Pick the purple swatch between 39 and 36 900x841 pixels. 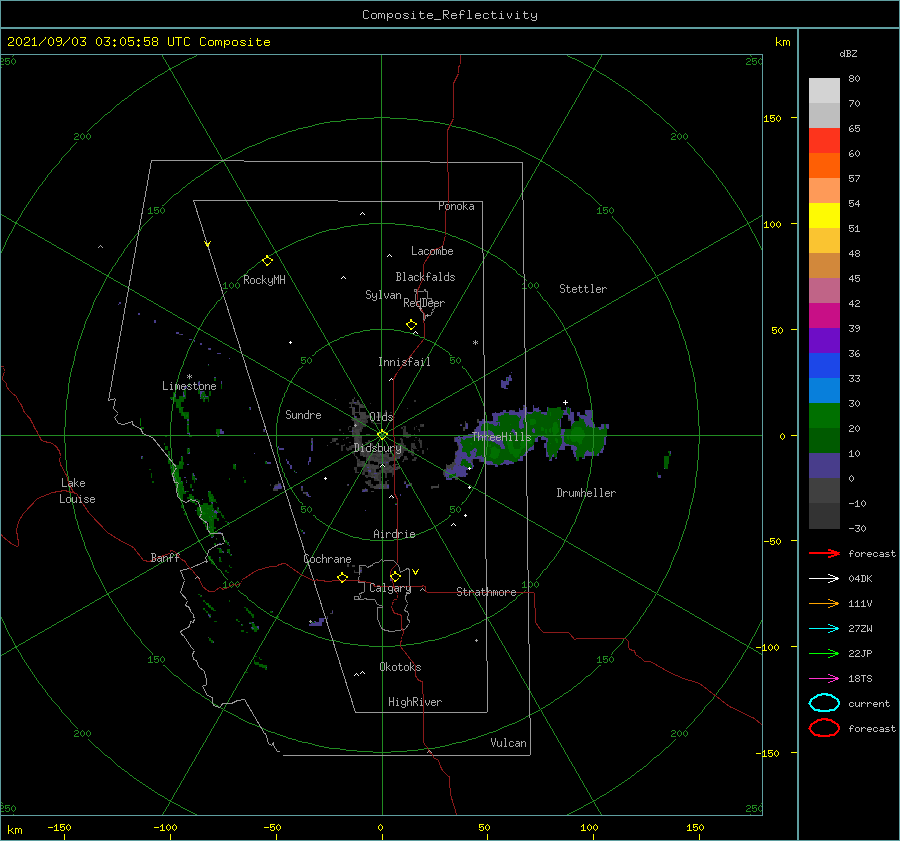tap(824, 340)
